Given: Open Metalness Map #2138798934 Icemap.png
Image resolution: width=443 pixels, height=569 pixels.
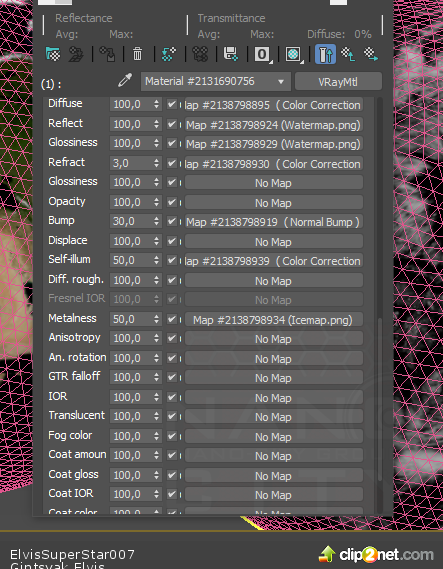Looking at the screenshot, I should click(x=274, y=320).
